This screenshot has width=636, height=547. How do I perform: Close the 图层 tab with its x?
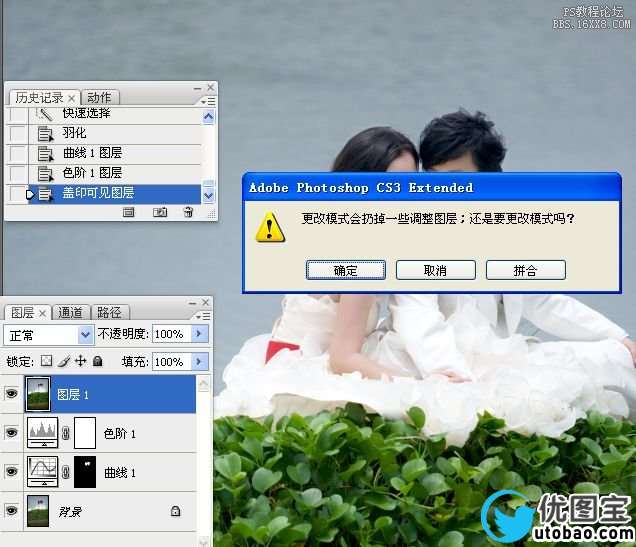[43, 313]
